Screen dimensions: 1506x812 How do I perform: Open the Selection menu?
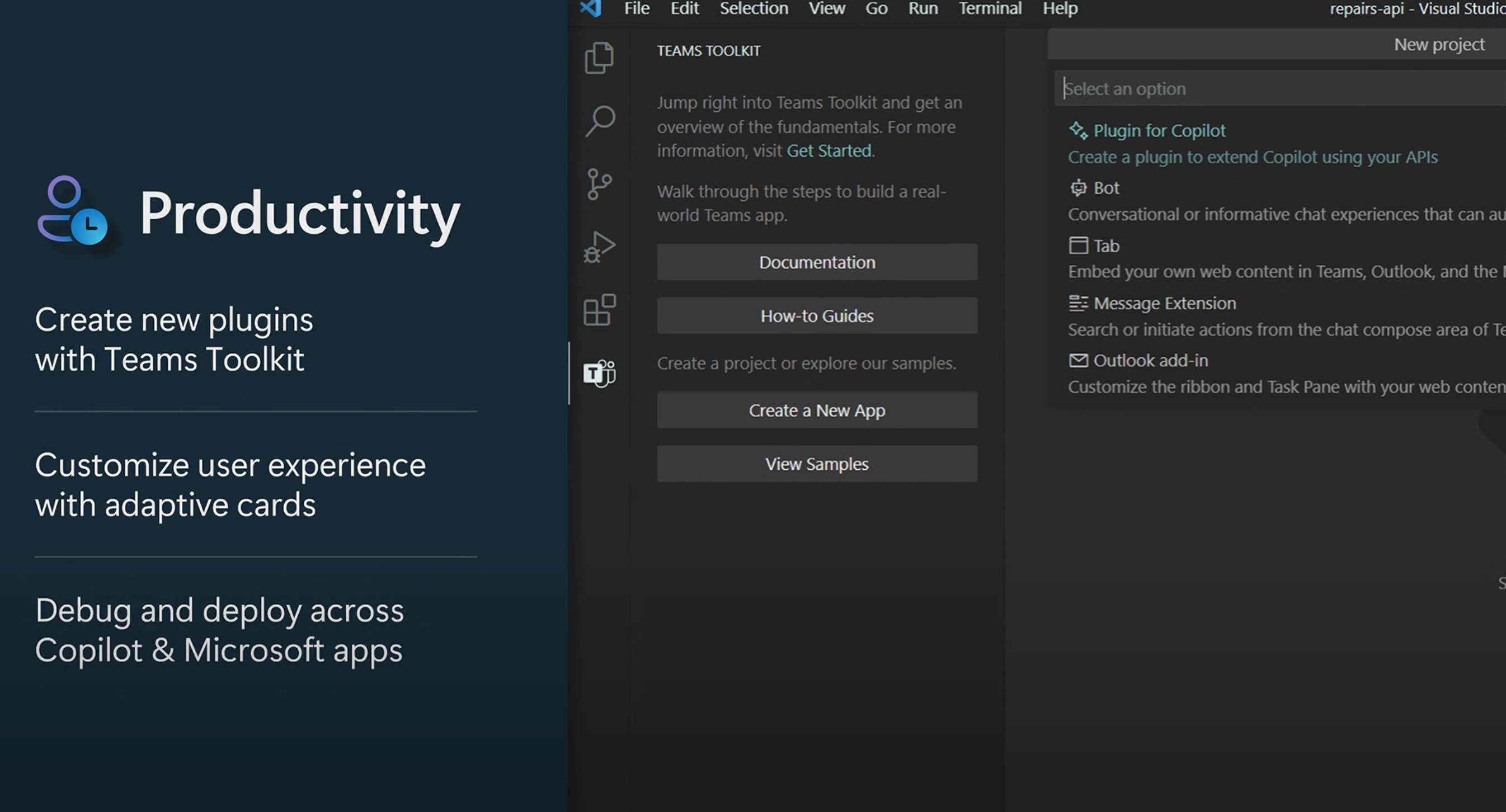tap(754, 8)
